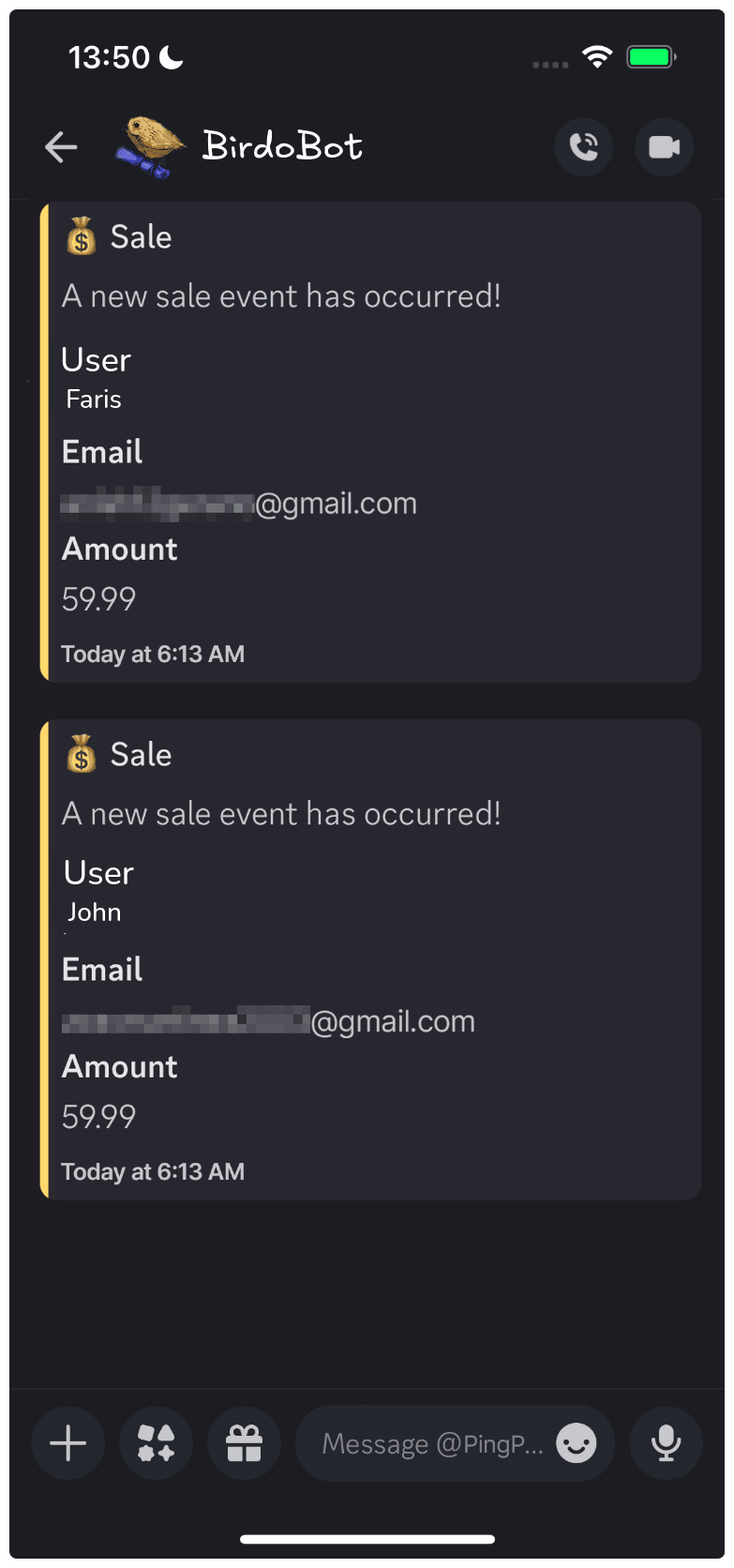Tap the plus attachment button
Viewport: 734px width, 1568px height.
pos(67,1443)
